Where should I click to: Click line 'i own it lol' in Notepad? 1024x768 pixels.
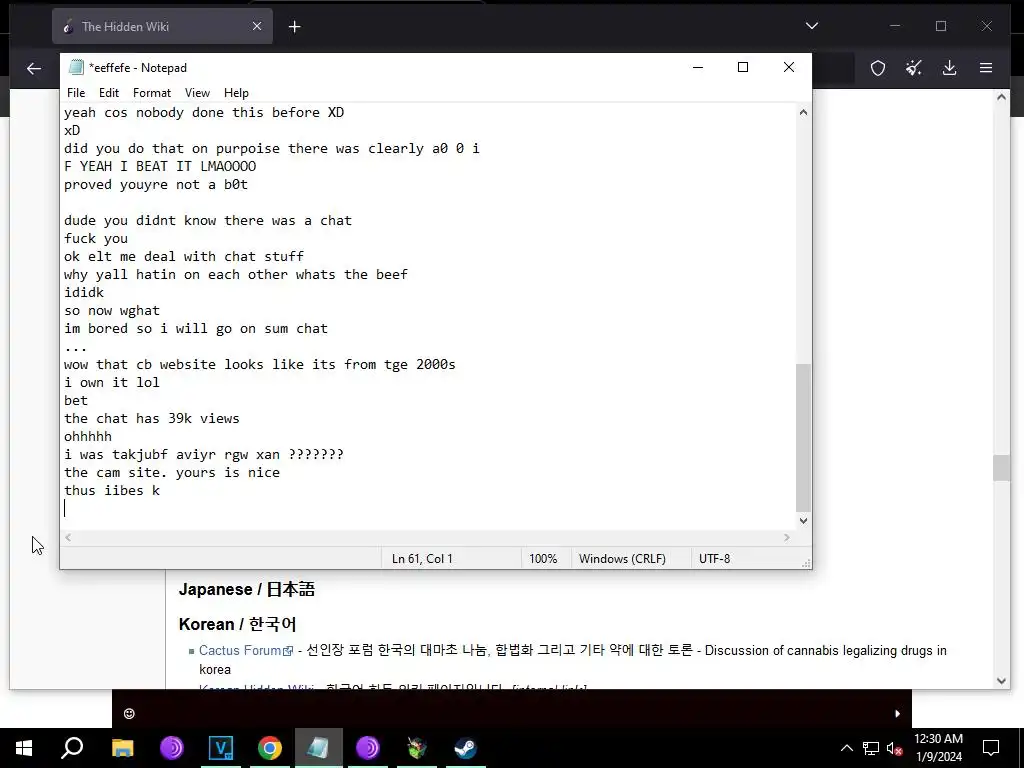pyautogui.click(x=112, y=383)
